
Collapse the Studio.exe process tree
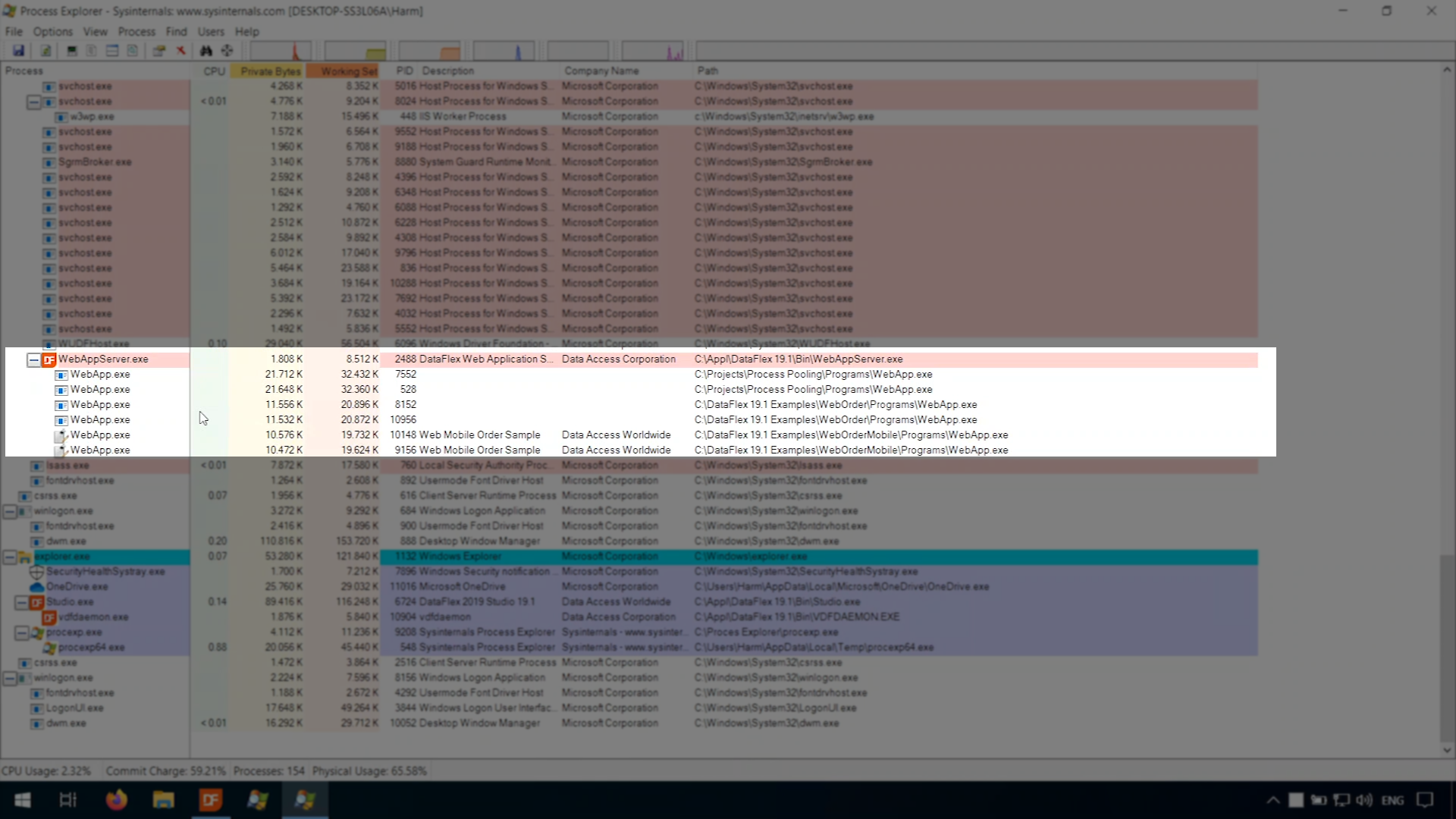pos(21,603)
